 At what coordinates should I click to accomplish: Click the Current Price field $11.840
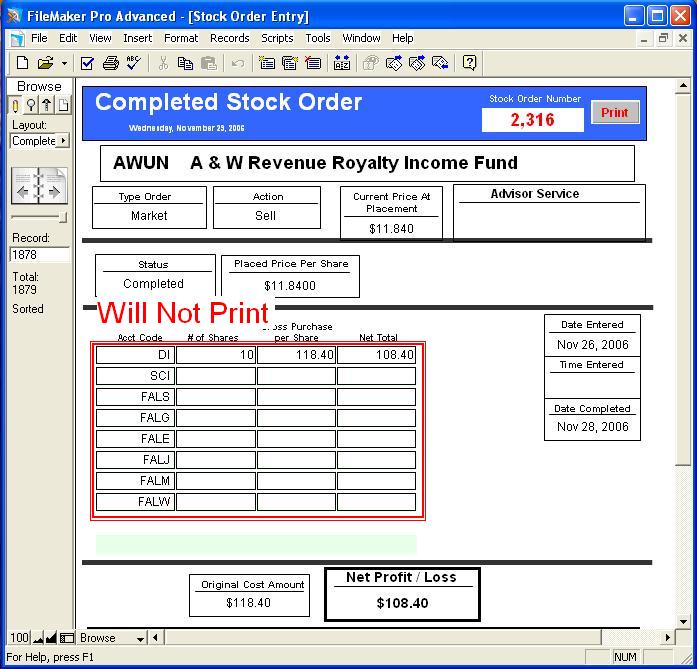click(x=391, y=228)
